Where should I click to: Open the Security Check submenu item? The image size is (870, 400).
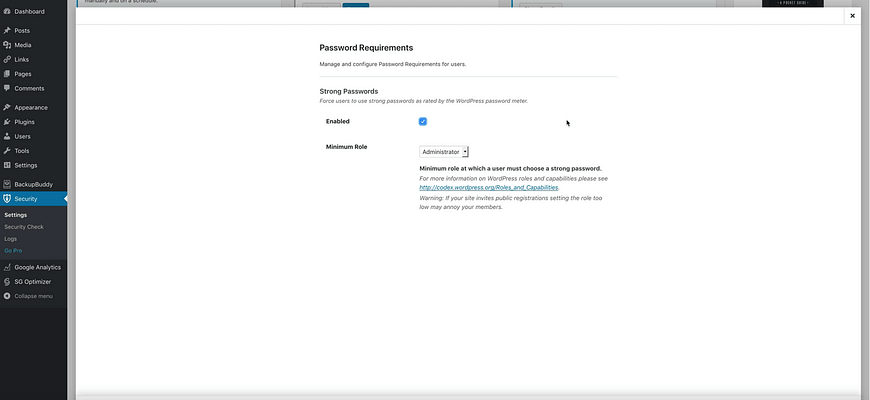(24, 227)
